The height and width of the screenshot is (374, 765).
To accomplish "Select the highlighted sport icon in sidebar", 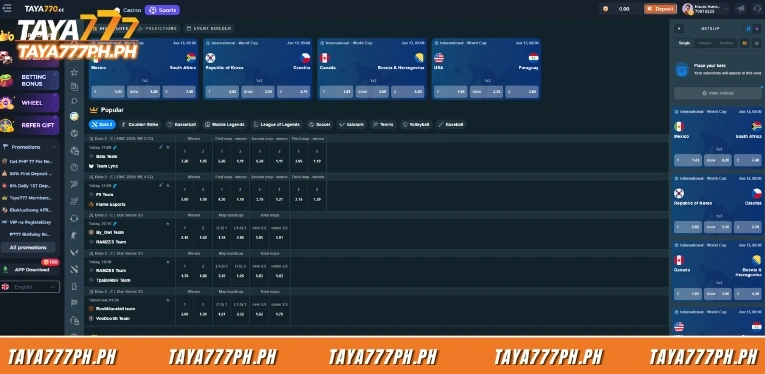I will pyautogui.click(x=74, y=116).
